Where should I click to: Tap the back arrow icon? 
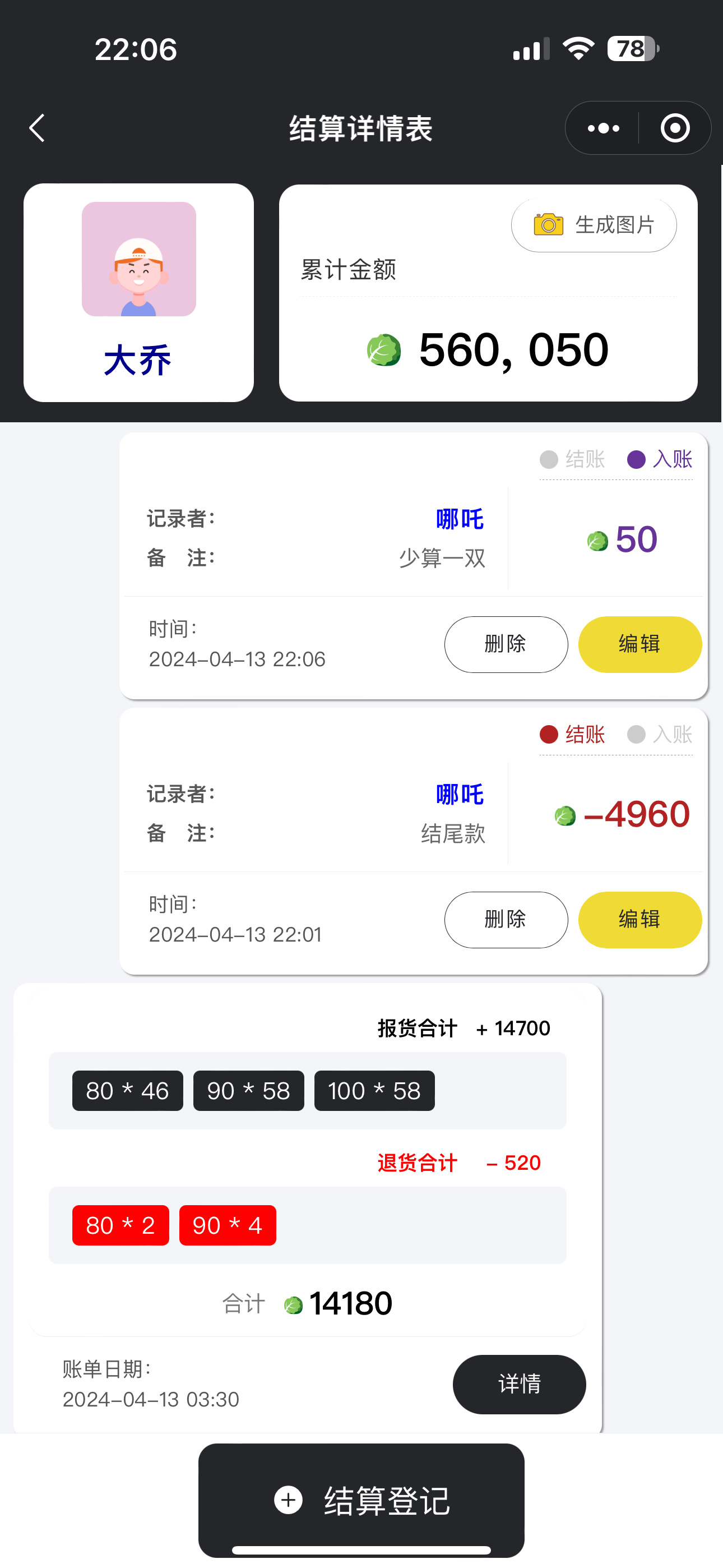37,128
